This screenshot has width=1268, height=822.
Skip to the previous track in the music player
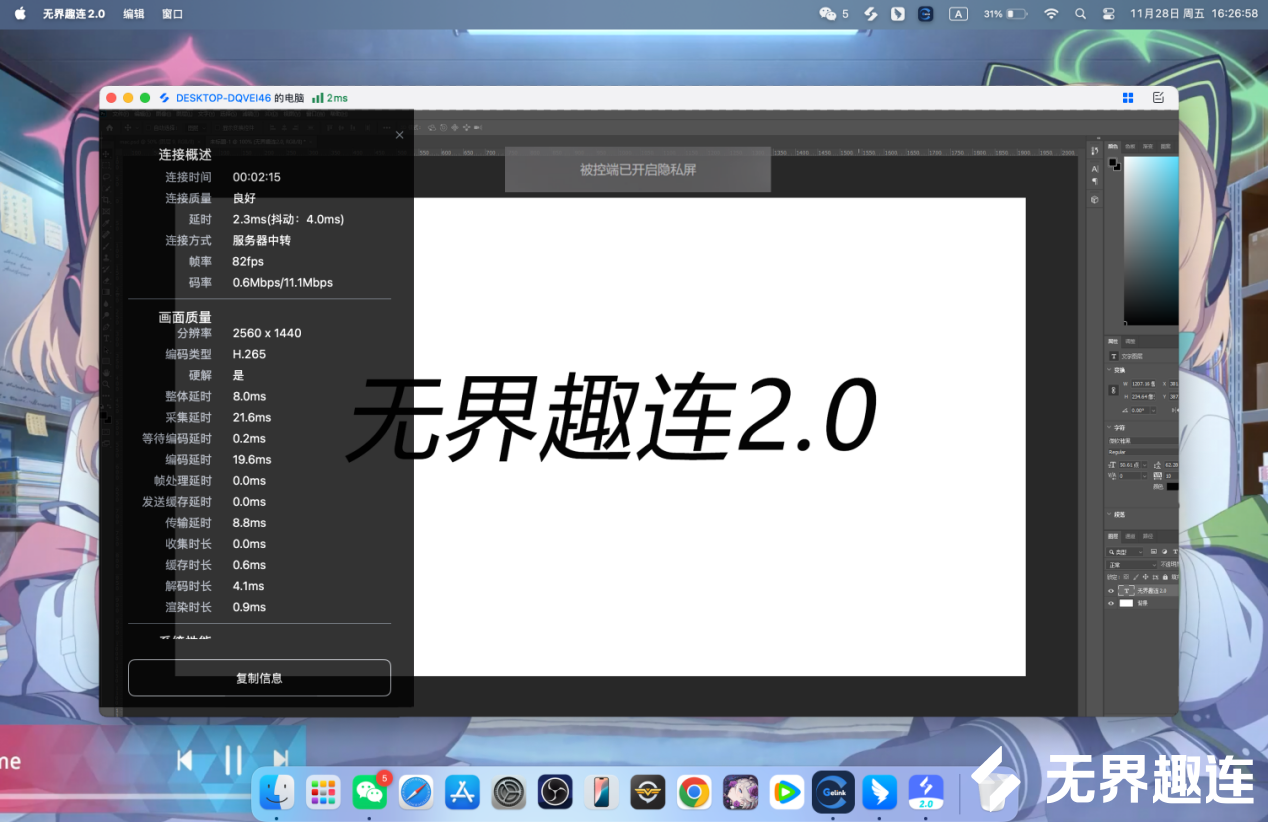185,761
